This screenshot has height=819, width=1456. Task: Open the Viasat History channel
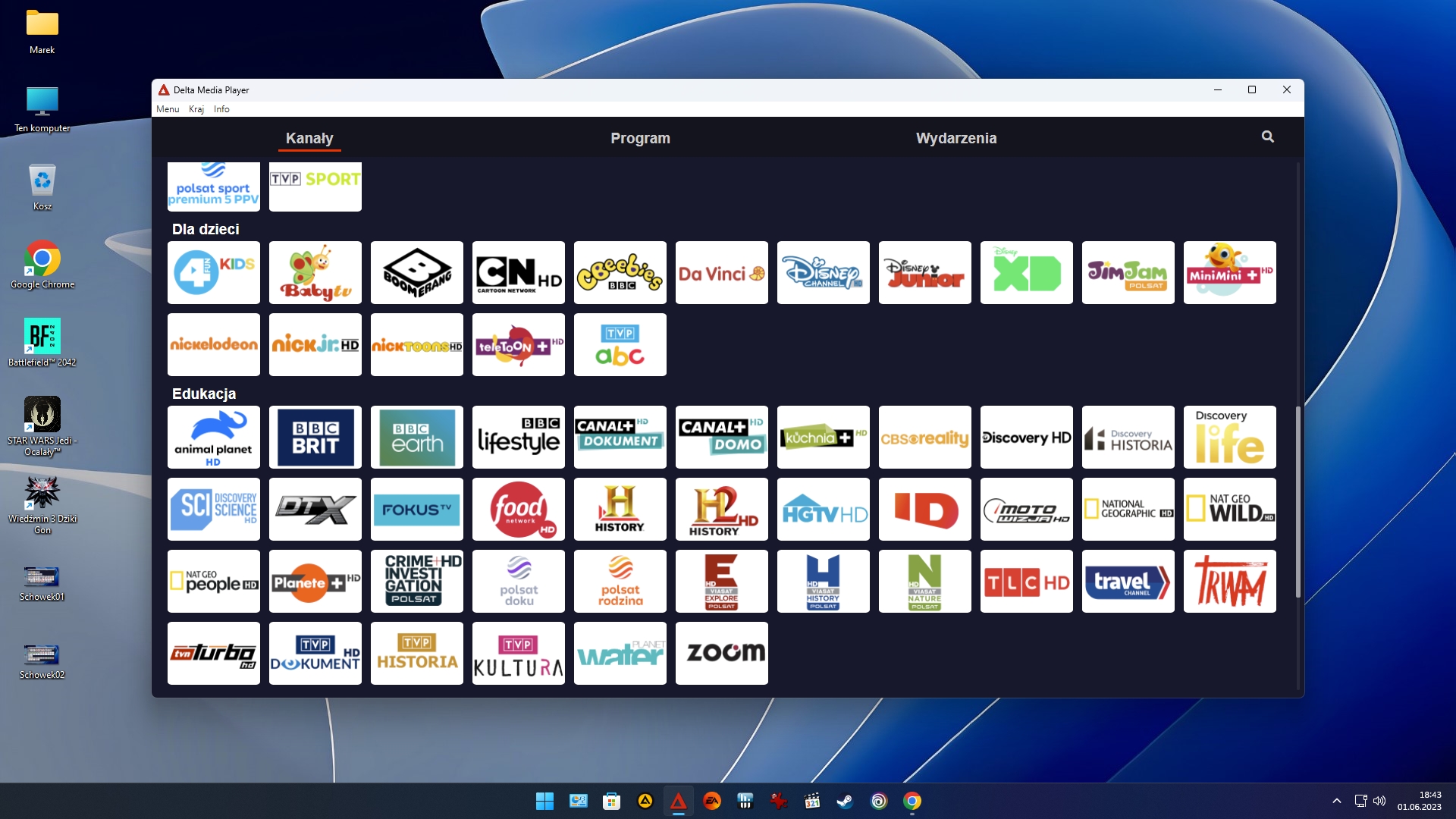(824, 582)
